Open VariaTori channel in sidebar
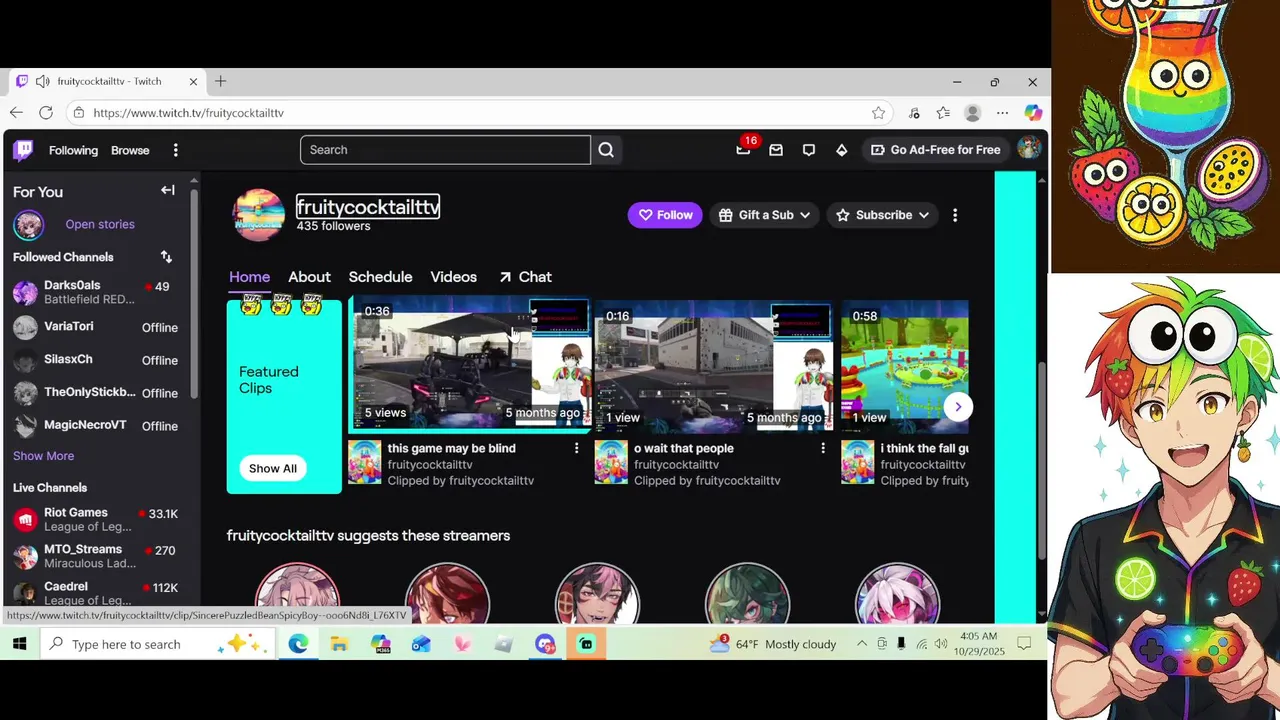The width and height of the screenshot is (1280, 720). 97,327
